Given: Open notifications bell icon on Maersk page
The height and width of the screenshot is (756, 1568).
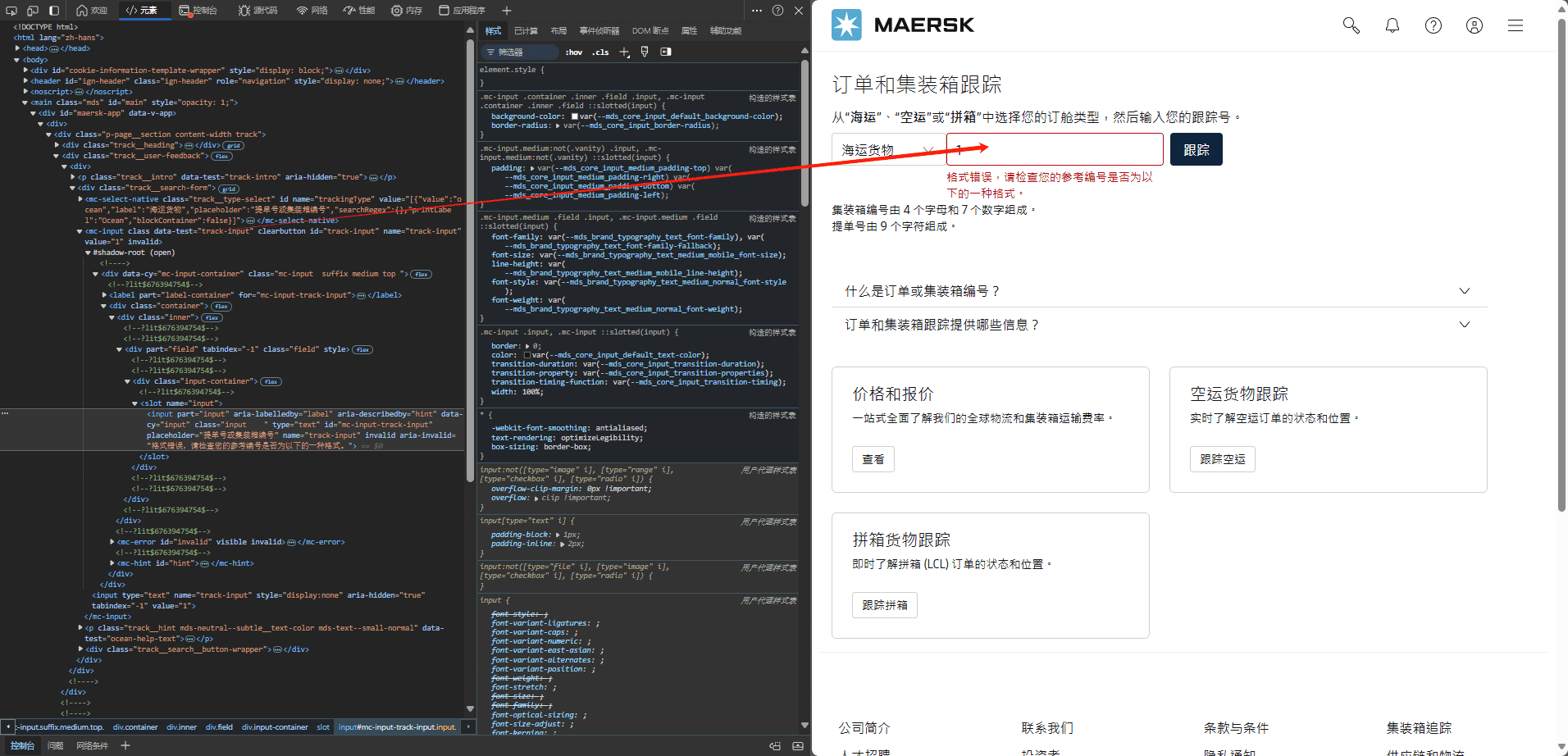Looking at the screenshot, I should (1393, 25).
